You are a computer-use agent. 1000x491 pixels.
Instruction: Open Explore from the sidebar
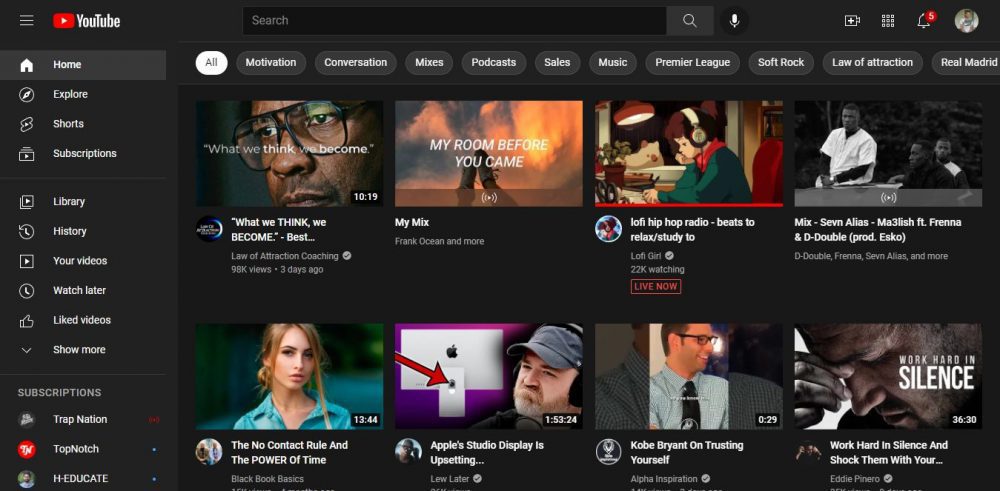point(83,94)
